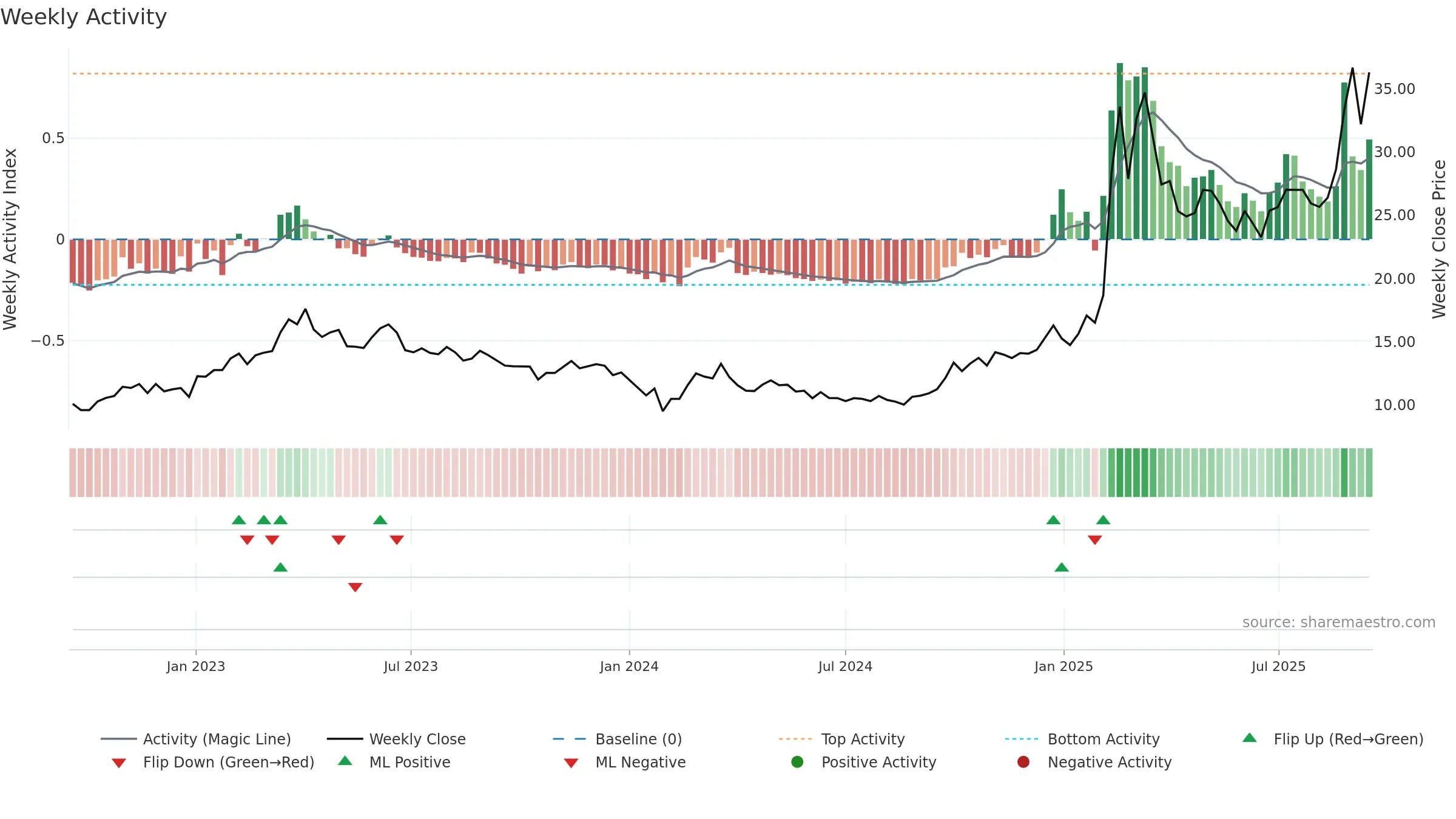Click the cyan dotted Bottom Activity legend swatch
Viewport: 1456px width, 819px height.
click(x=1023, y=739)
